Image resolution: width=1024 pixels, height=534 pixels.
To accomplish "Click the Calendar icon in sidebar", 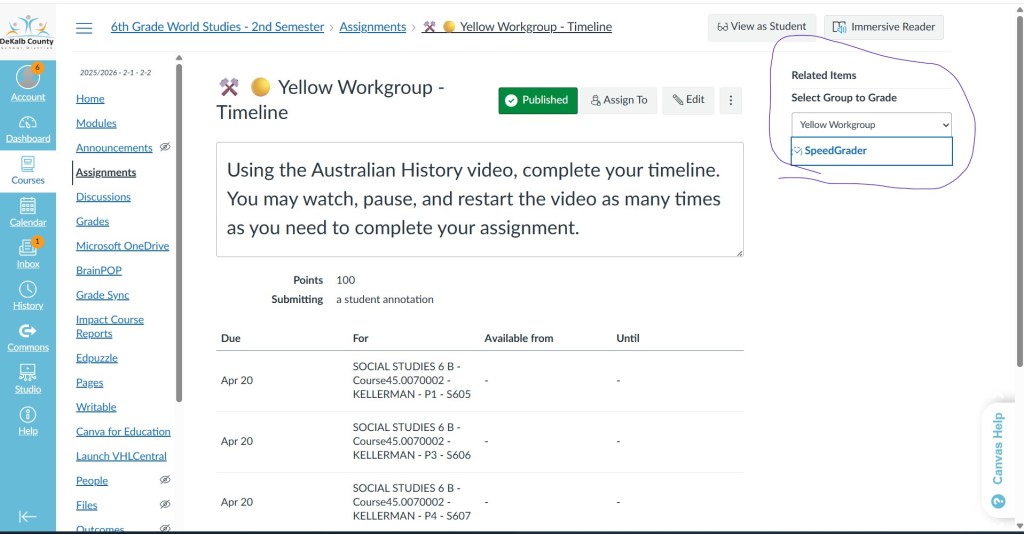I will point(28,206).
